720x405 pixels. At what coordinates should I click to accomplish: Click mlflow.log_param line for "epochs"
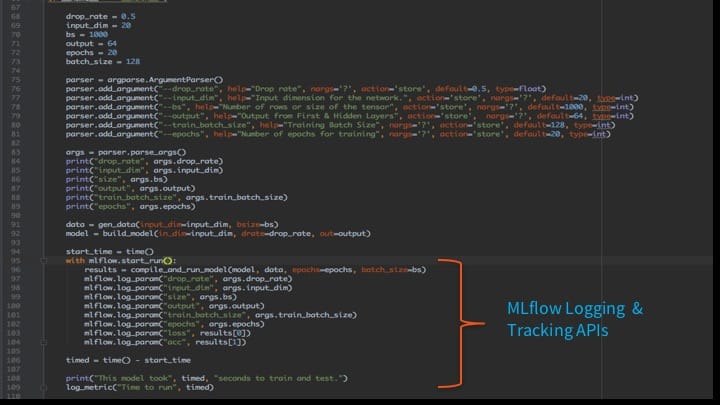174,324
